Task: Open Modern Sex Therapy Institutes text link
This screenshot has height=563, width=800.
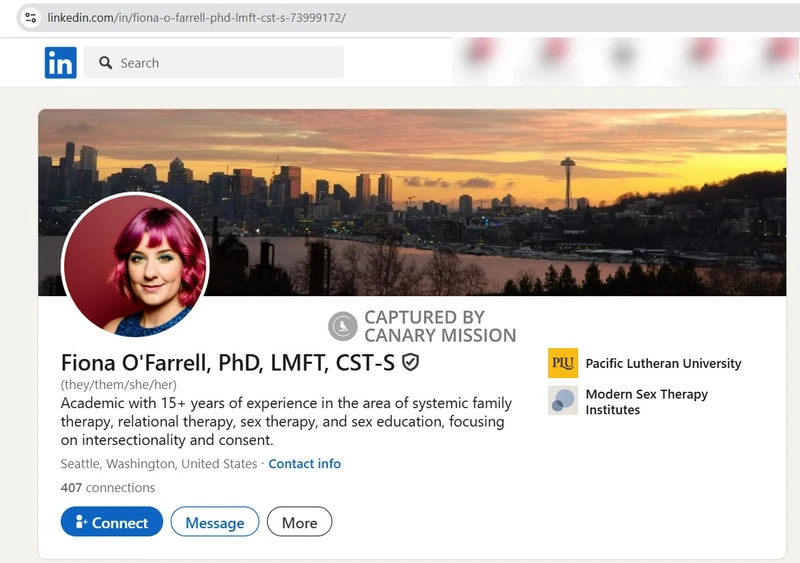Action: (646, 401)
